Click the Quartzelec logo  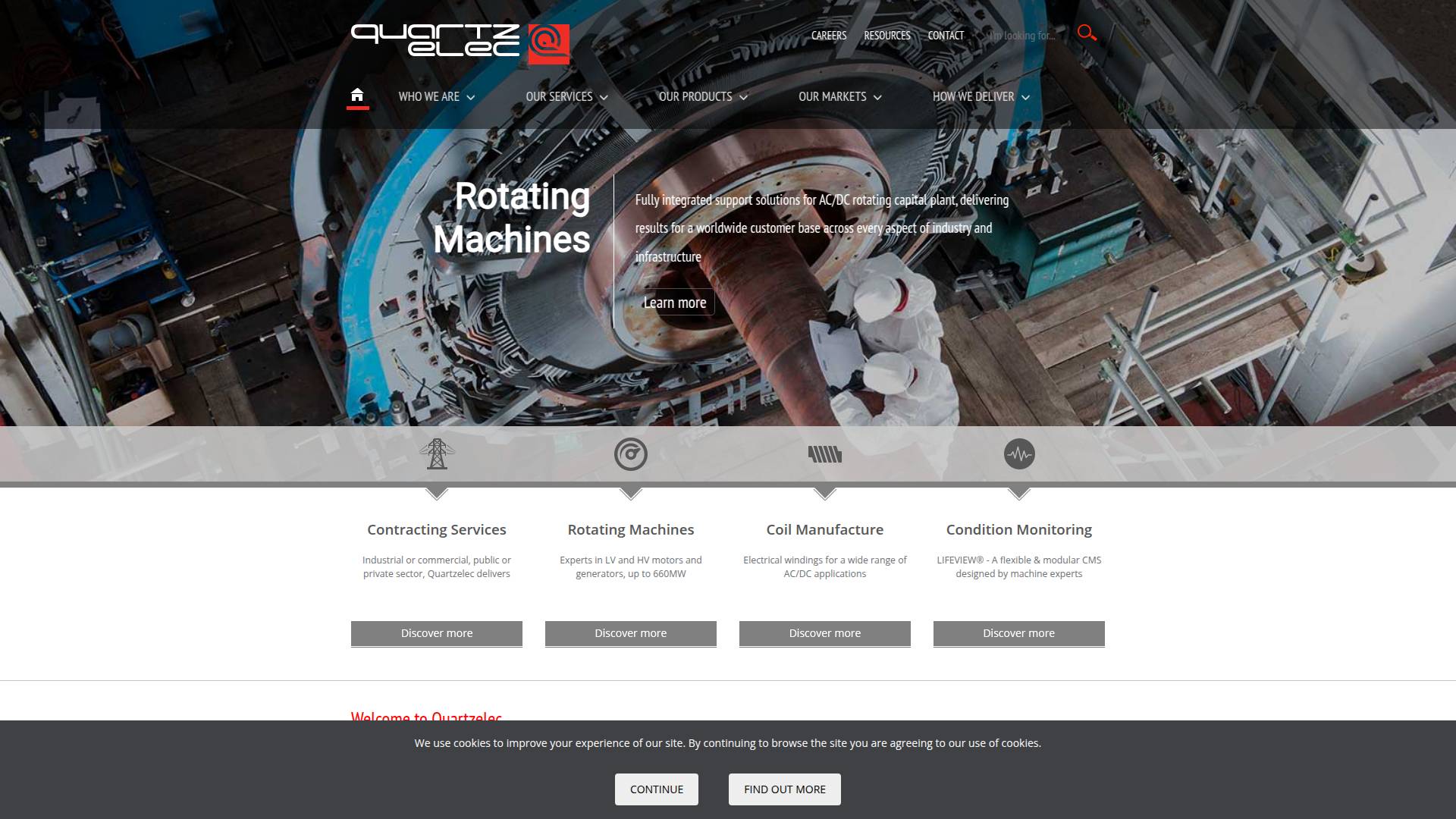pyautogui.click(x=460, y=43)
